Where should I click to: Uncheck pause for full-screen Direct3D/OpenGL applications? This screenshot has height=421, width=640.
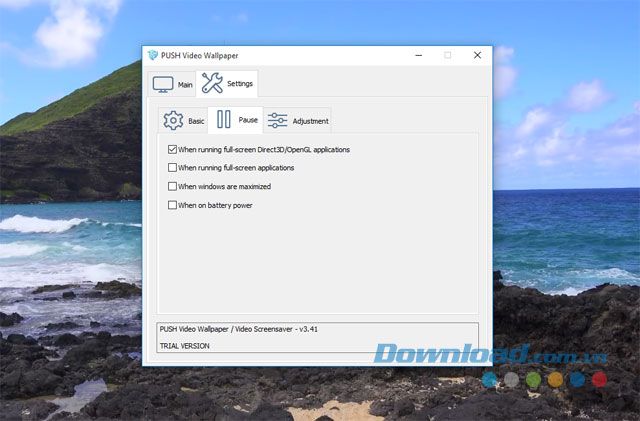point(173,149)
